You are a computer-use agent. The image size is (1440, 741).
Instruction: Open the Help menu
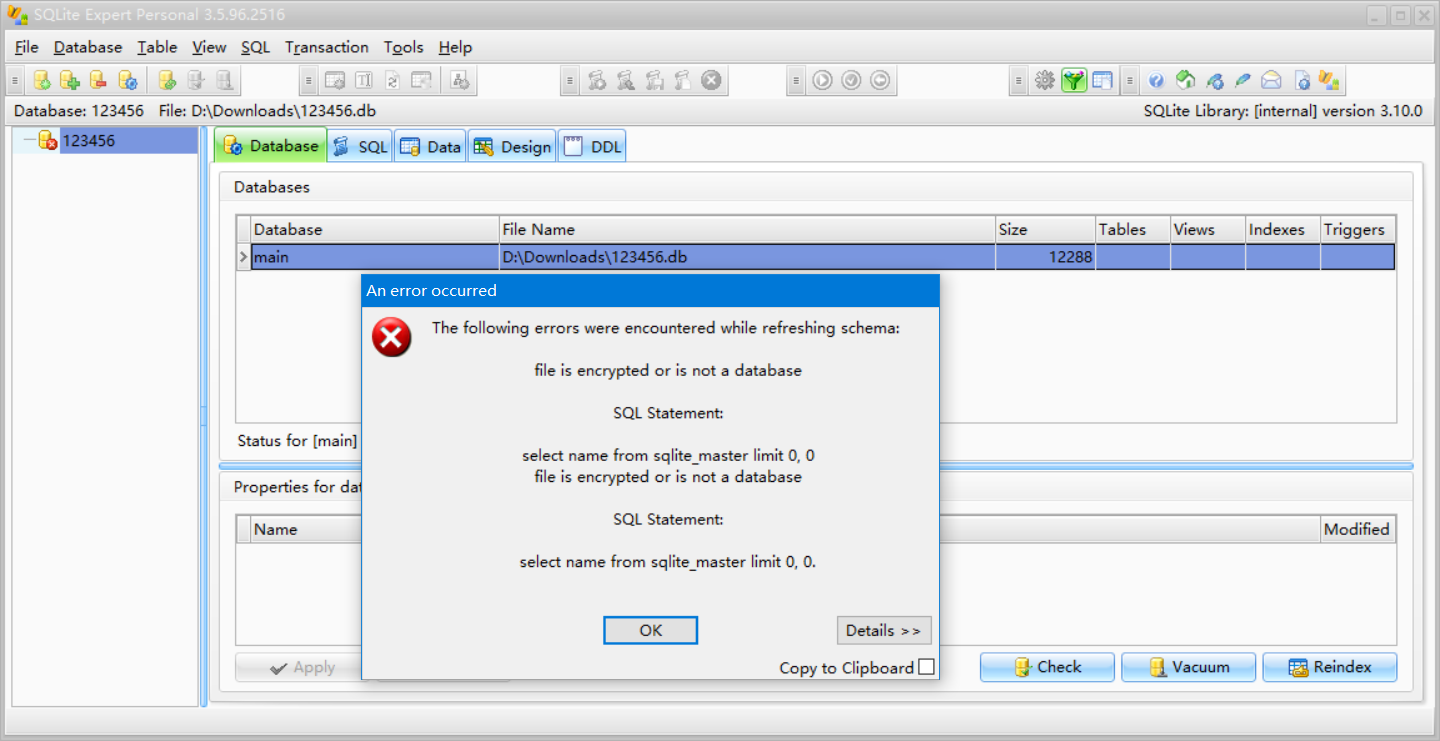click(x=455, y=47)
